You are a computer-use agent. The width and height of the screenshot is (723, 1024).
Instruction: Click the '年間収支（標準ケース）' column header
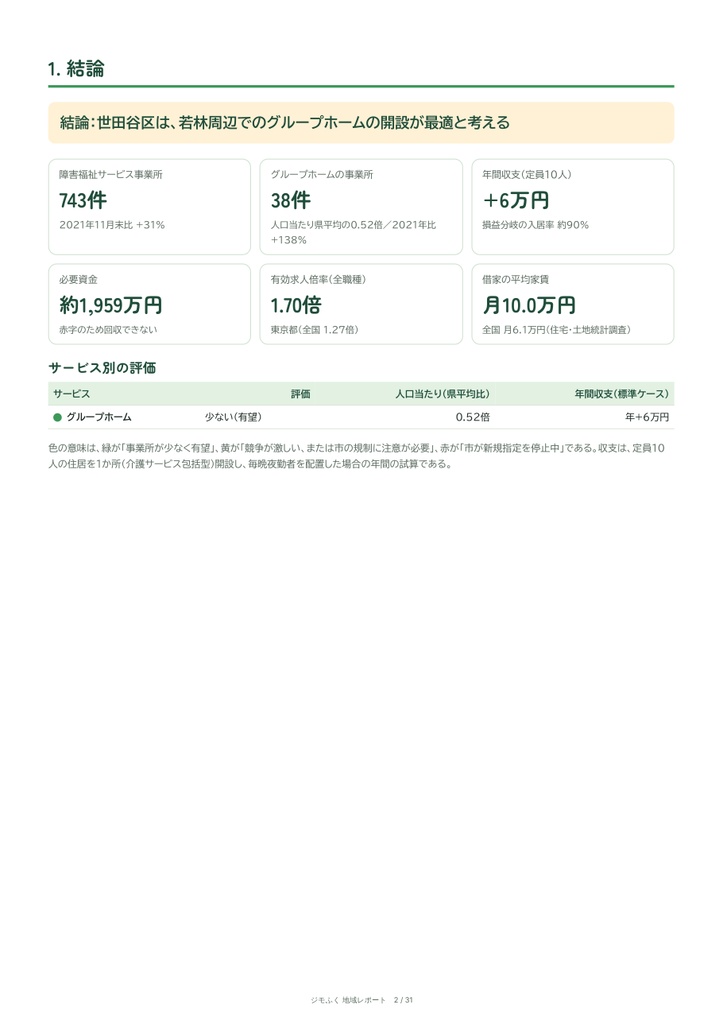(x=621, y=394)
